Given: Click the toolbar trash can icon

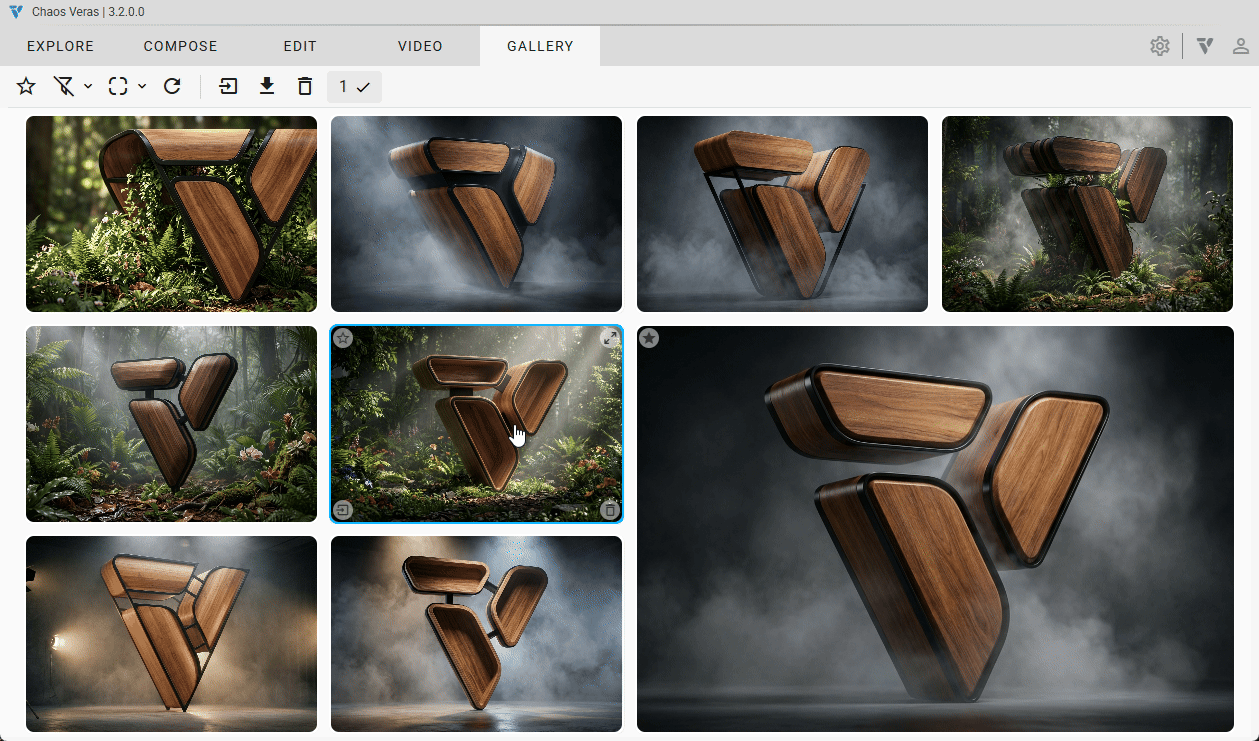Looking at the screenshot, I should coord(305,87).
